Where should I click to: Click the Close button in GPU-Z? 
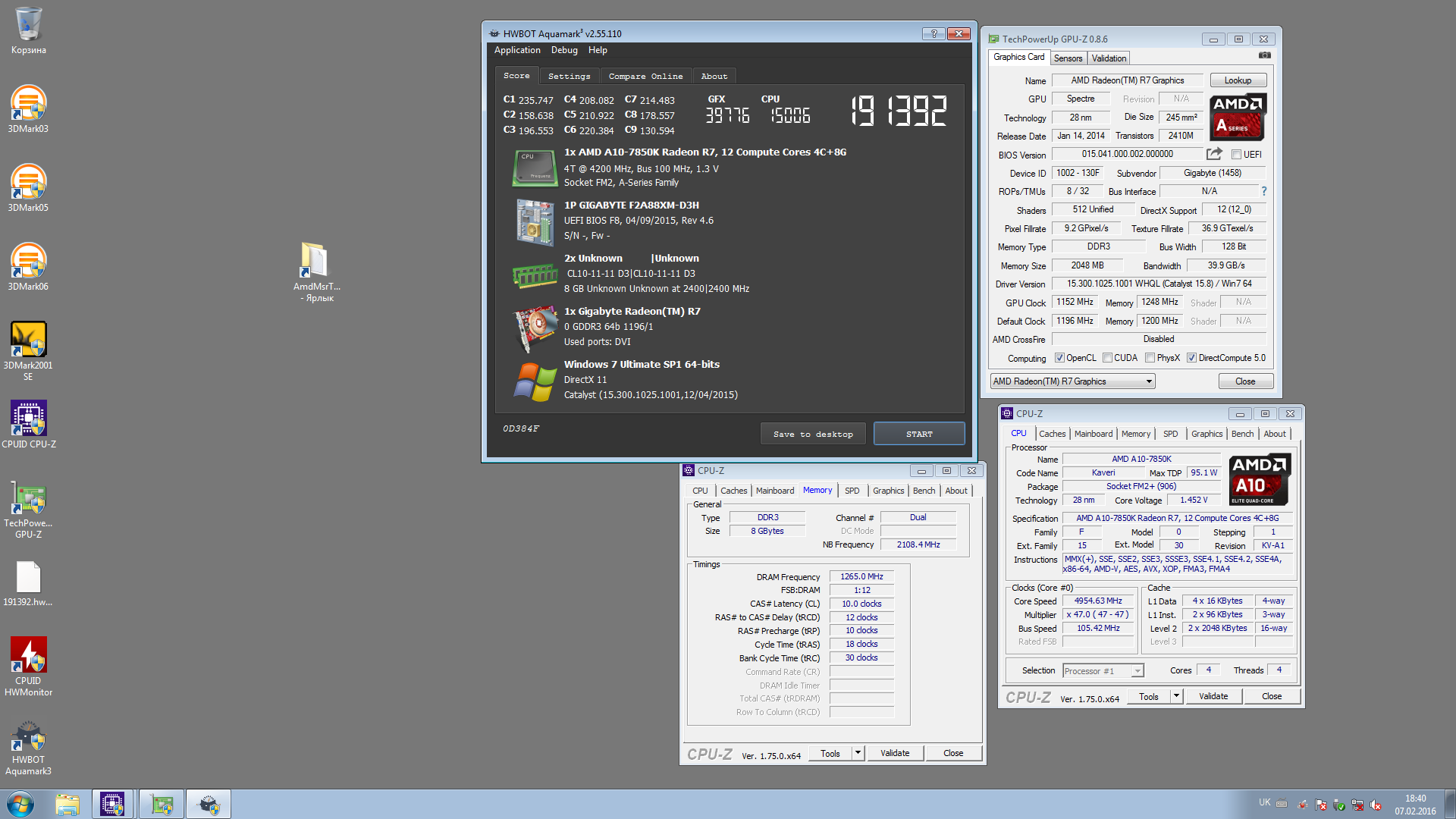click(x=1245, y=381)
